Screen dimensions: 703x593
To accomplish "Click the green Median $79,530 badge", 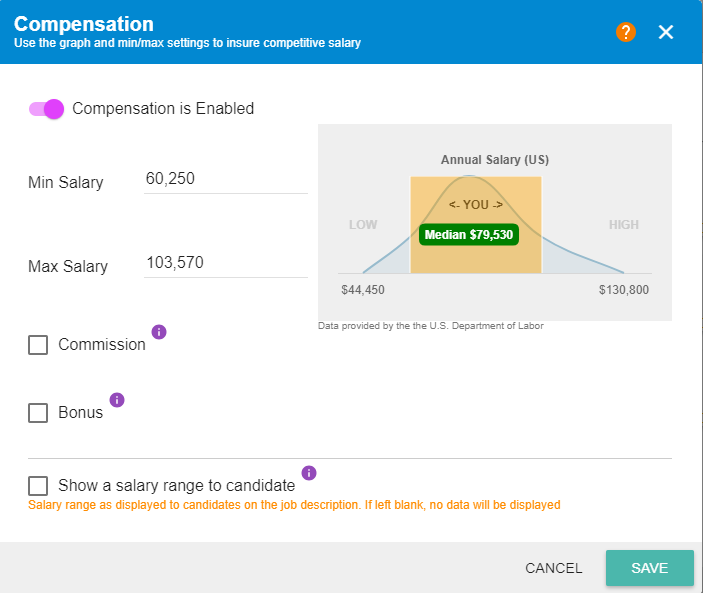I will (x=469, y=235).
